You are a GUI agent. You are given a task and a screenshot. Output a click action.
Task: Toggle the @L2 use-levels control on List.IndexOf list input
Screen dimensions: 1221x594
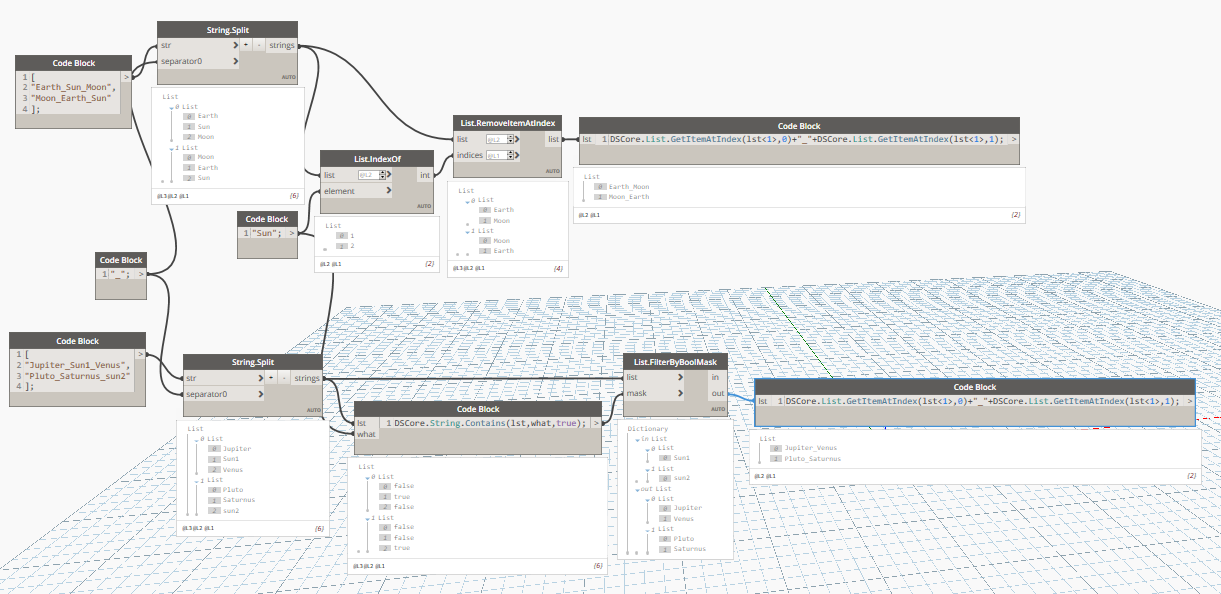click(x=368, y=175)
